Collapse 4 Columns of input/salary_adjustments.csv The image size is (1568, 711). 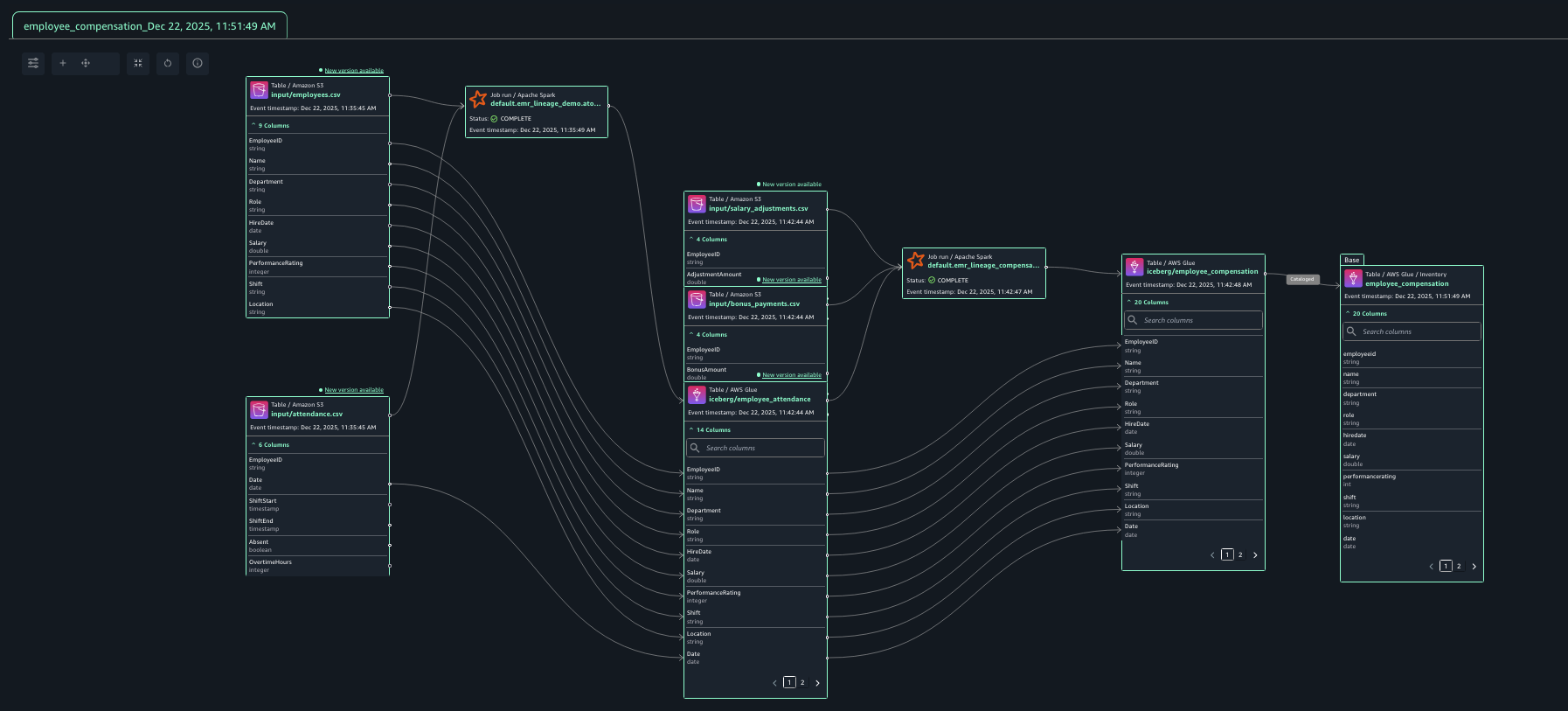708,240
